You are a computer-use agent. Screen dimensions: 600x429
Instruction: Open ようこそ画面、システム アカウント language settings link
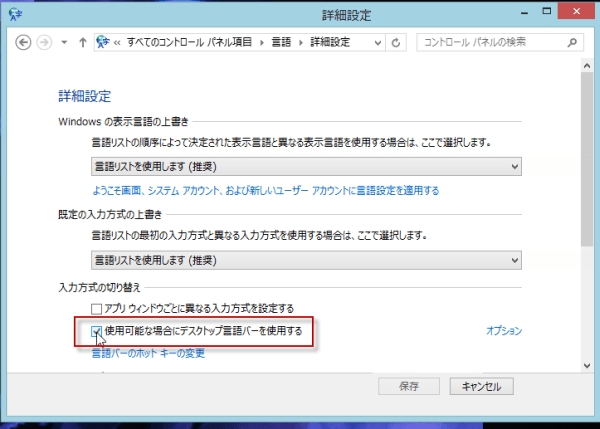[x=266, y=190]
